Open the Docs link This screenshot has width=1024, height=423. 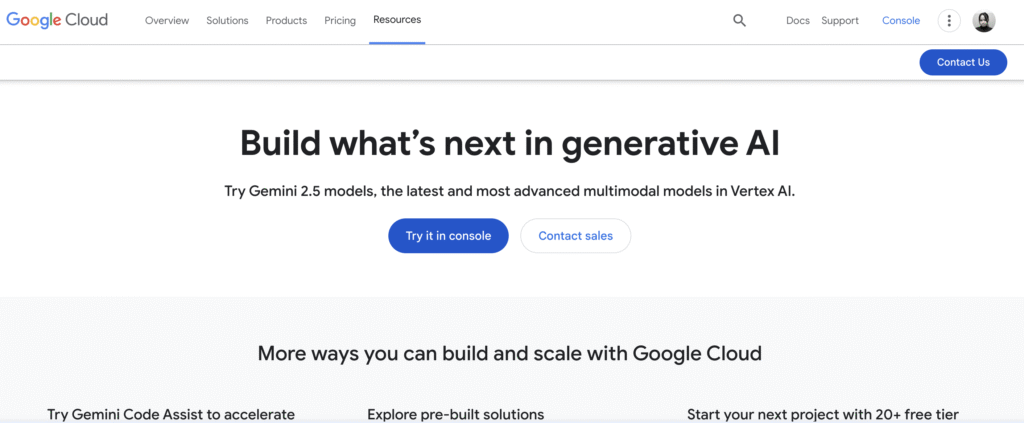(x=797, y=21)
